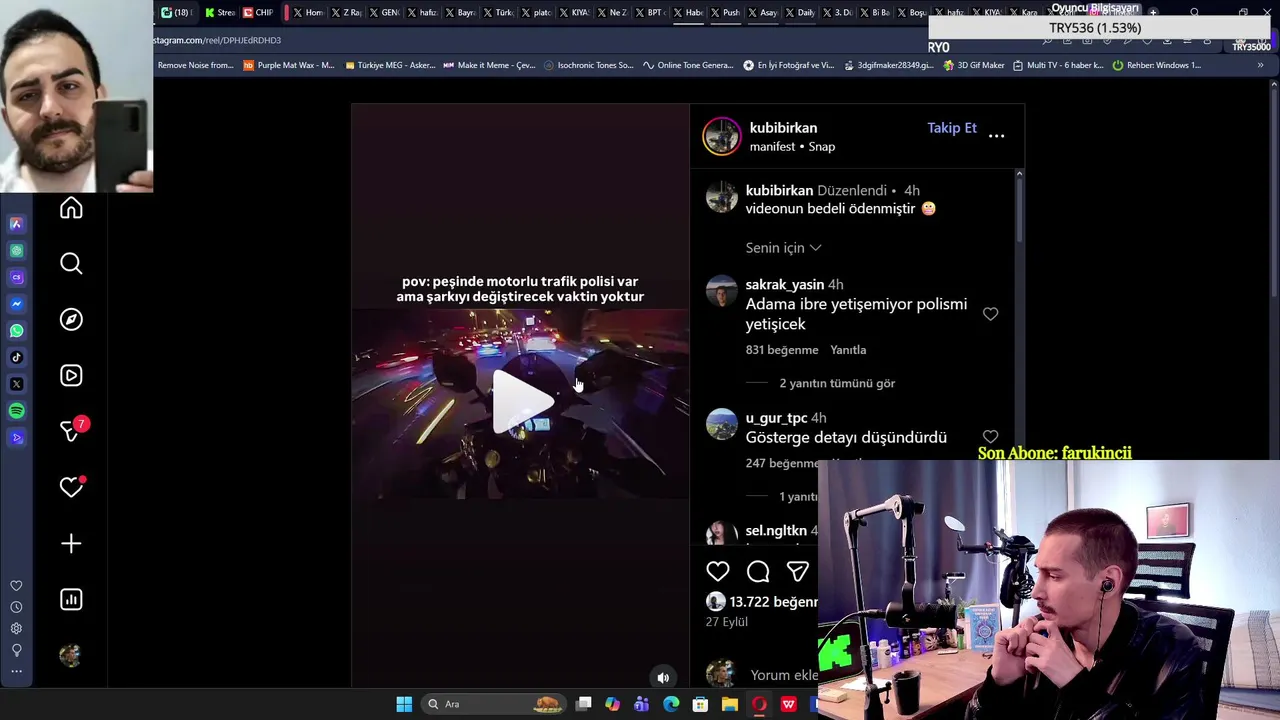Switch to the first (18) browser tab
Screen dimensions: 1280x720
point(177,12)
